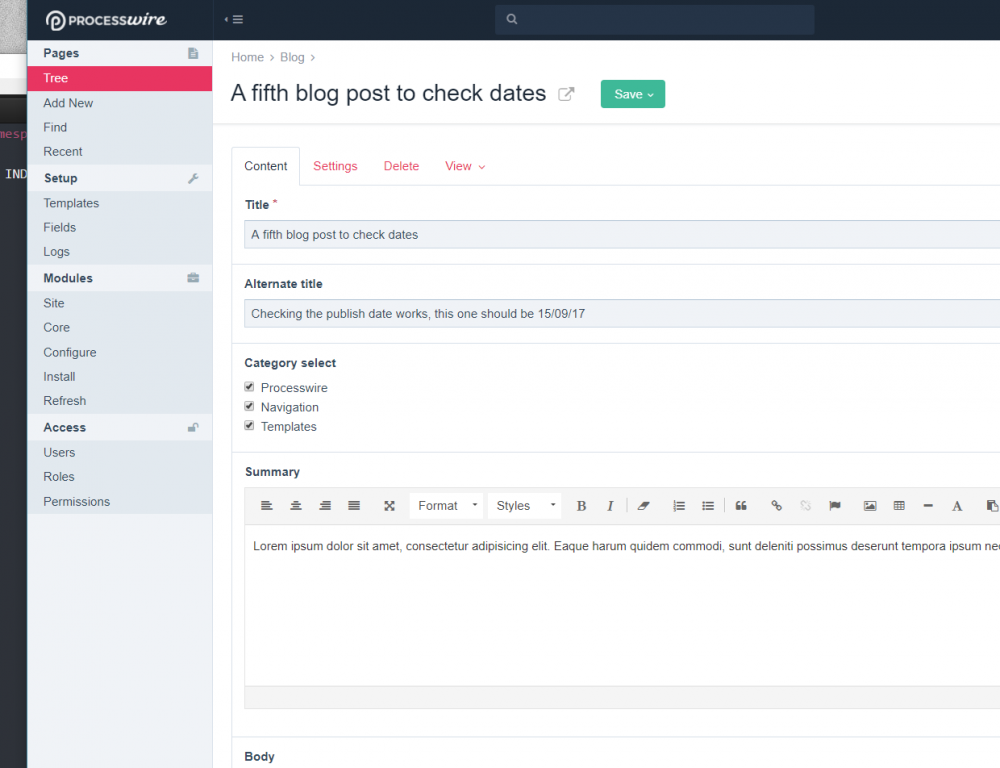Viewport: 1000px width, 768px height.
Task: Click the insert table icon
Action: [899, 506]
